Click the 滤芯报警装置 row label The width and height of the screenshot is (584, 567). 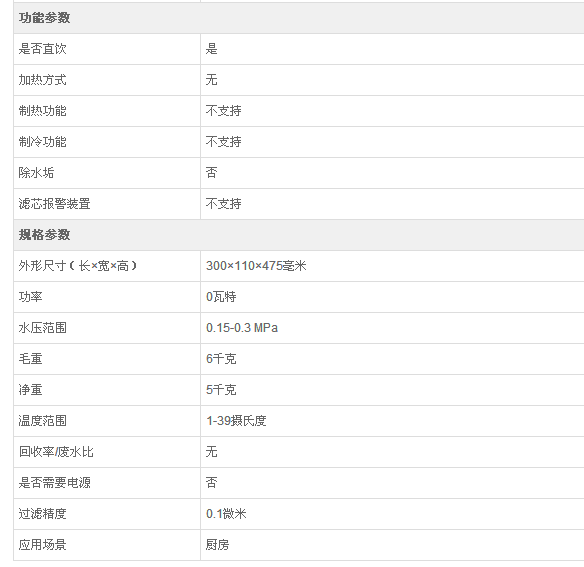(x=54, y=204)
